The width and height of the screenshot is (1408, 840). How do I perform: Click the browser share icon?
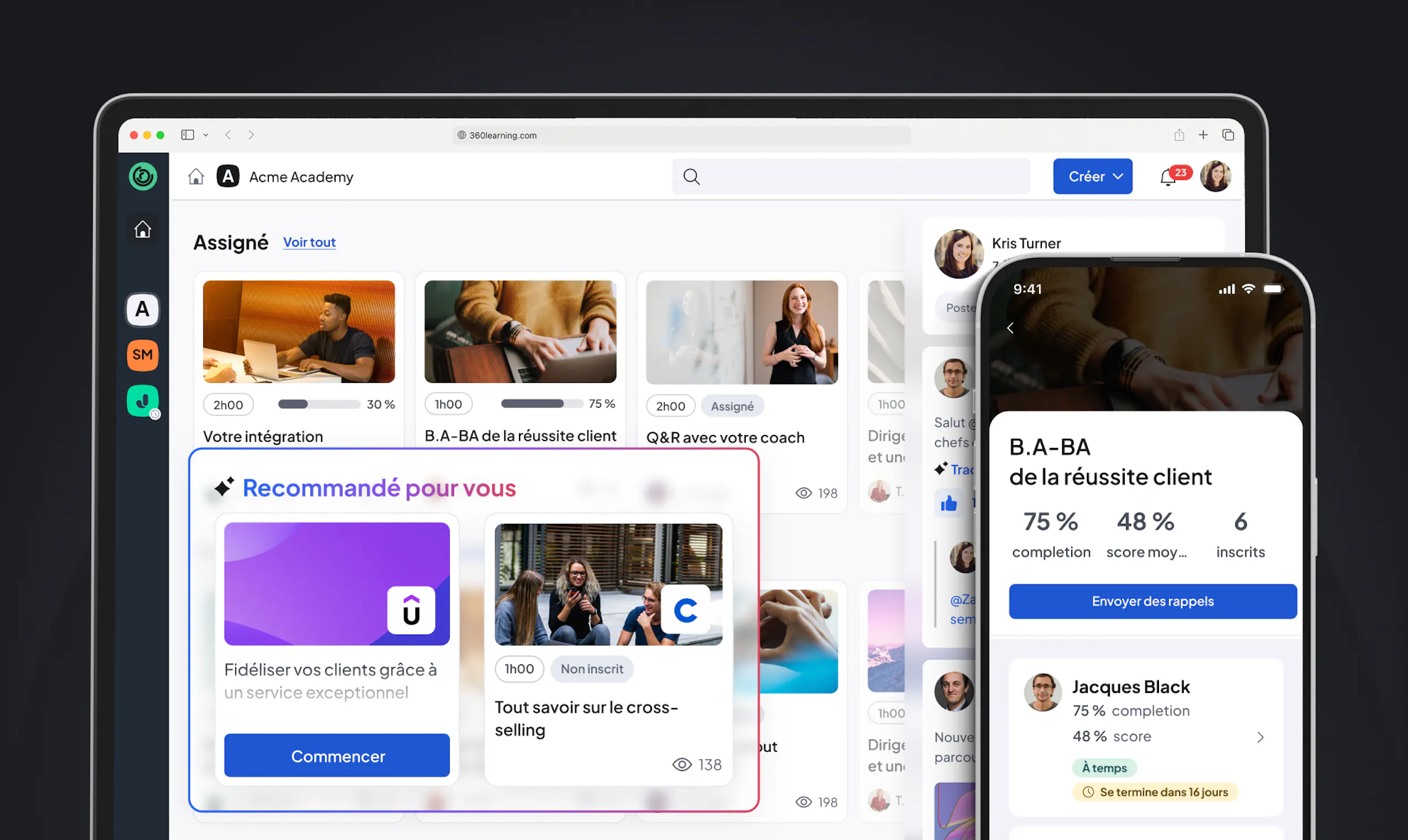pyautogui.click(x=1179, y=135)
